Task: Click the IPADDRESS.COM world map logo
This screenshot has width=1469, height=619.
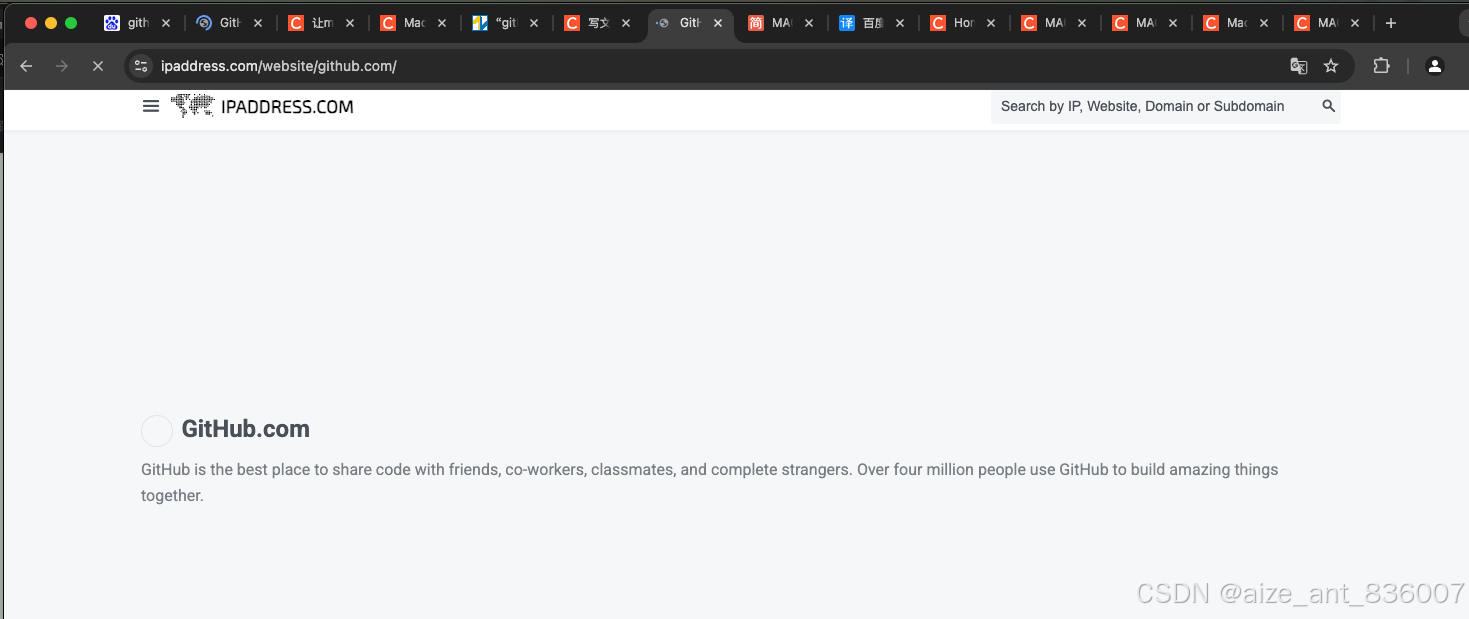Action: click(192, 105)
